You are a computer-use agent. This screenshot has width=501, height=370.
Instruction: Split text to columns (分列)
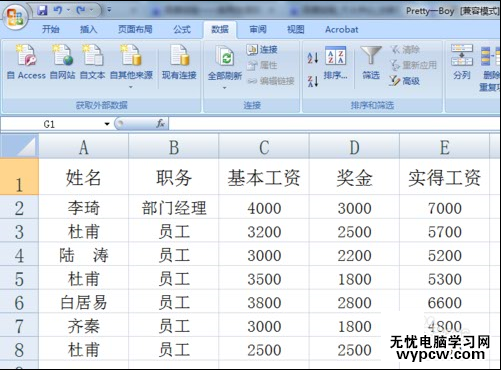tap(462, 63)
